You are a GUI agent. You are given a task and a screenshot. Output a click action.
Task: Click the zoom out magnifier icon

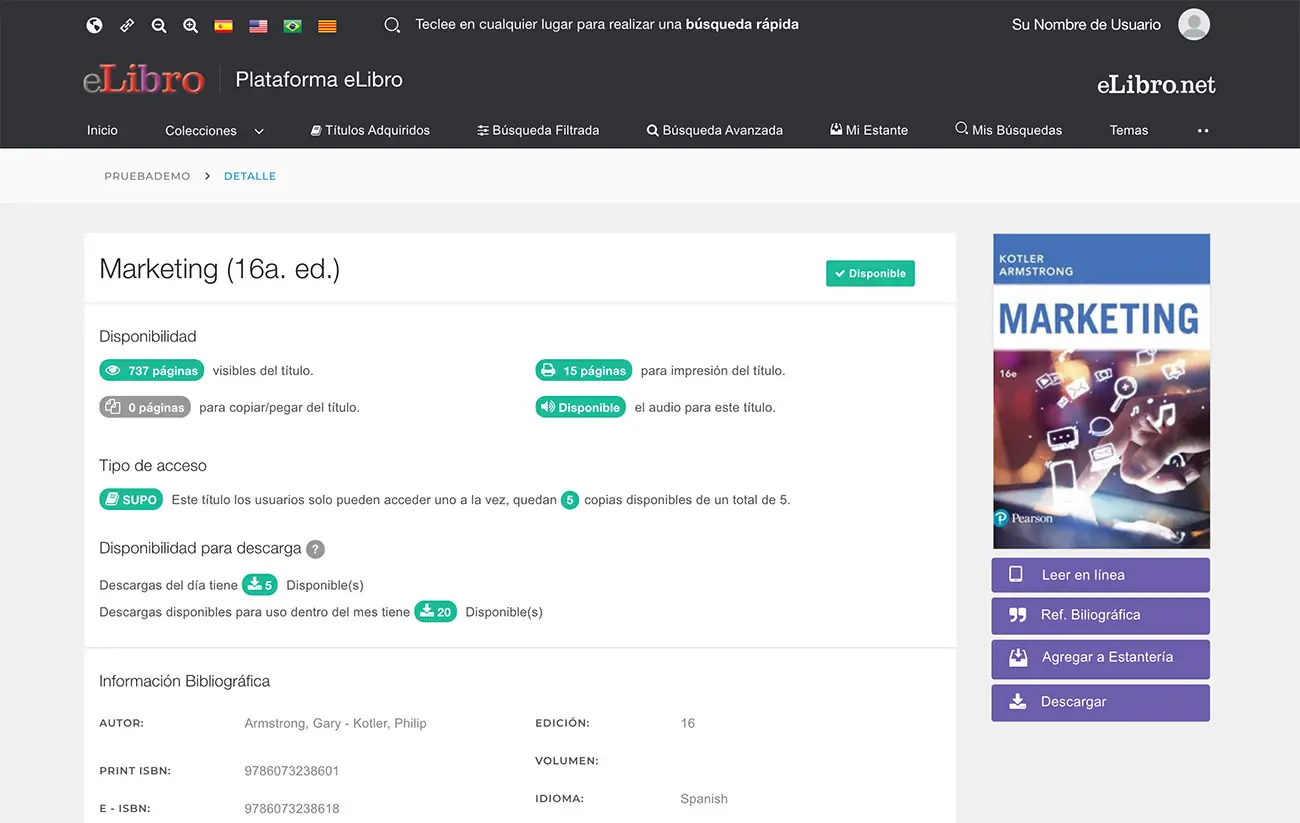click(x=159, y=26)
